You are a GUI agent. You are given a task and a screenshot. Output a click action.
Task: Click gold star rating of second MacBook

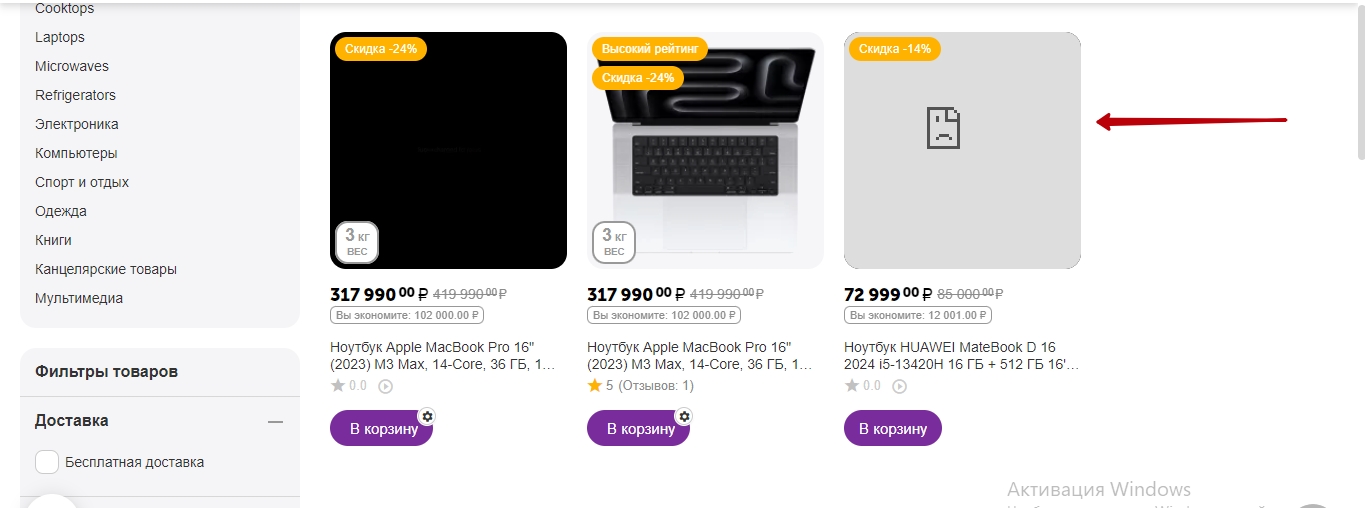click(594, 386)
